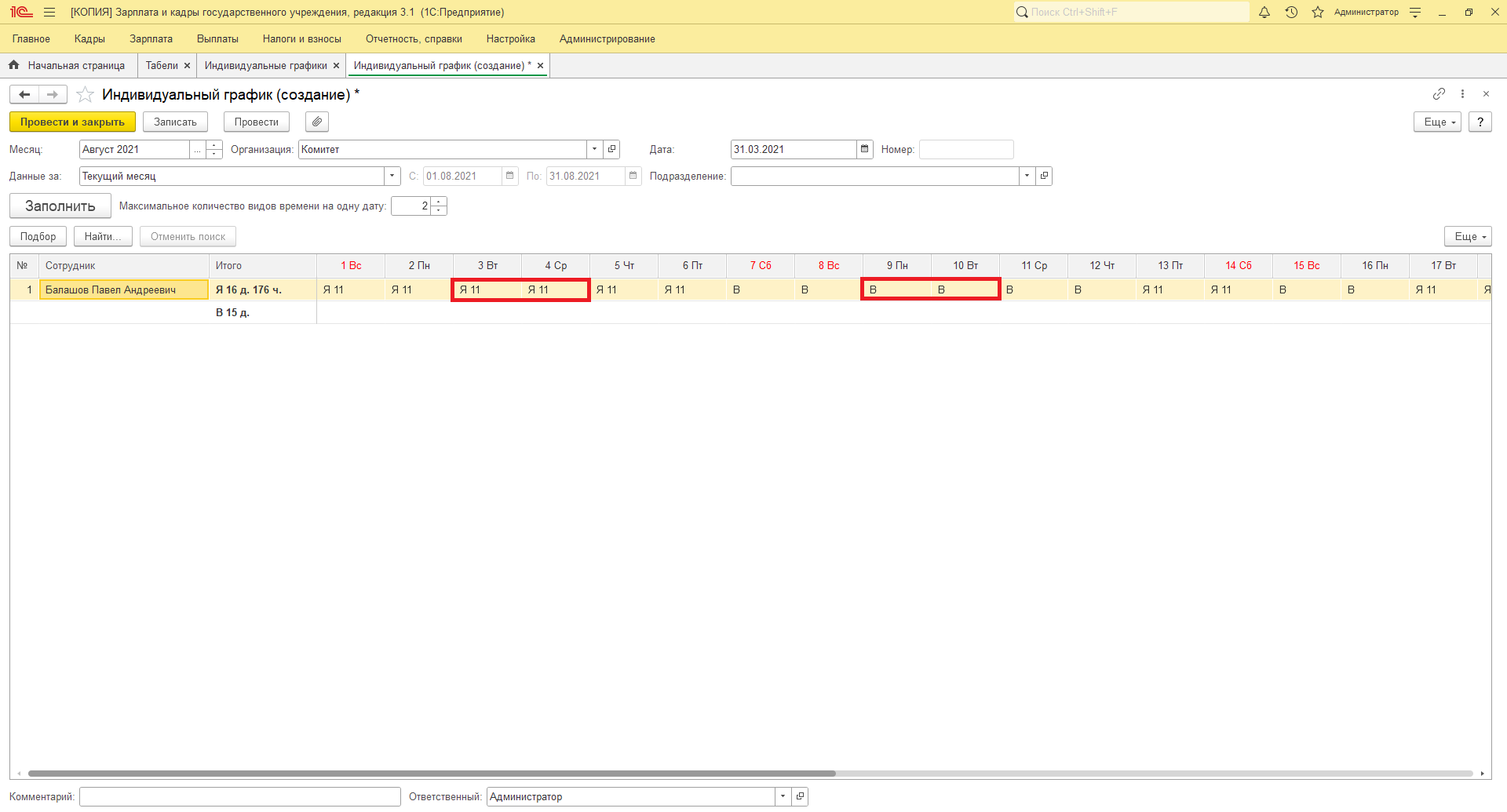Copy link to this document
This screenshot has width=1507, height=812.
(1439, 94)
